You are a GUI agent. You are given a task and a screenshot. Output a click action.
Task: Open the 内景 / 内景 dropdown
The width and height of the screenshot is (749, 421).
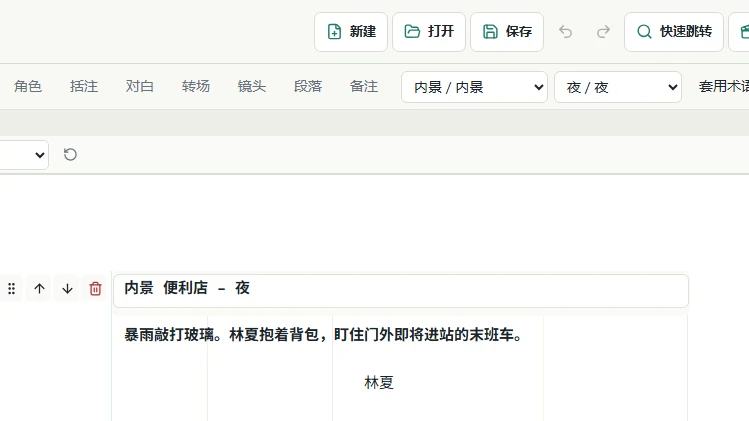coord(474,87)
